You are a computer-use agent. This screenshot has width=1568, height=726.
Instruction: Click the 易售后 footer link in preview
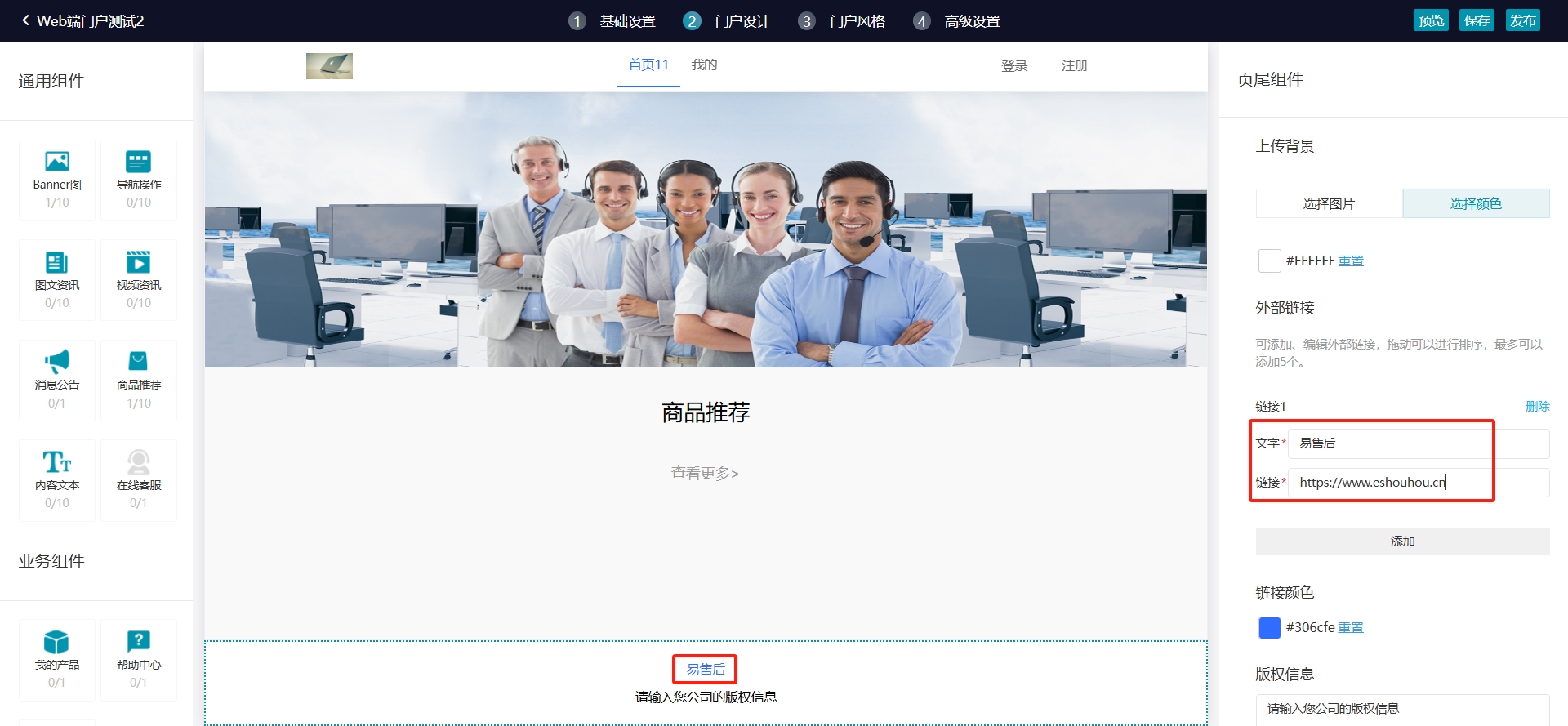[705, 669]
